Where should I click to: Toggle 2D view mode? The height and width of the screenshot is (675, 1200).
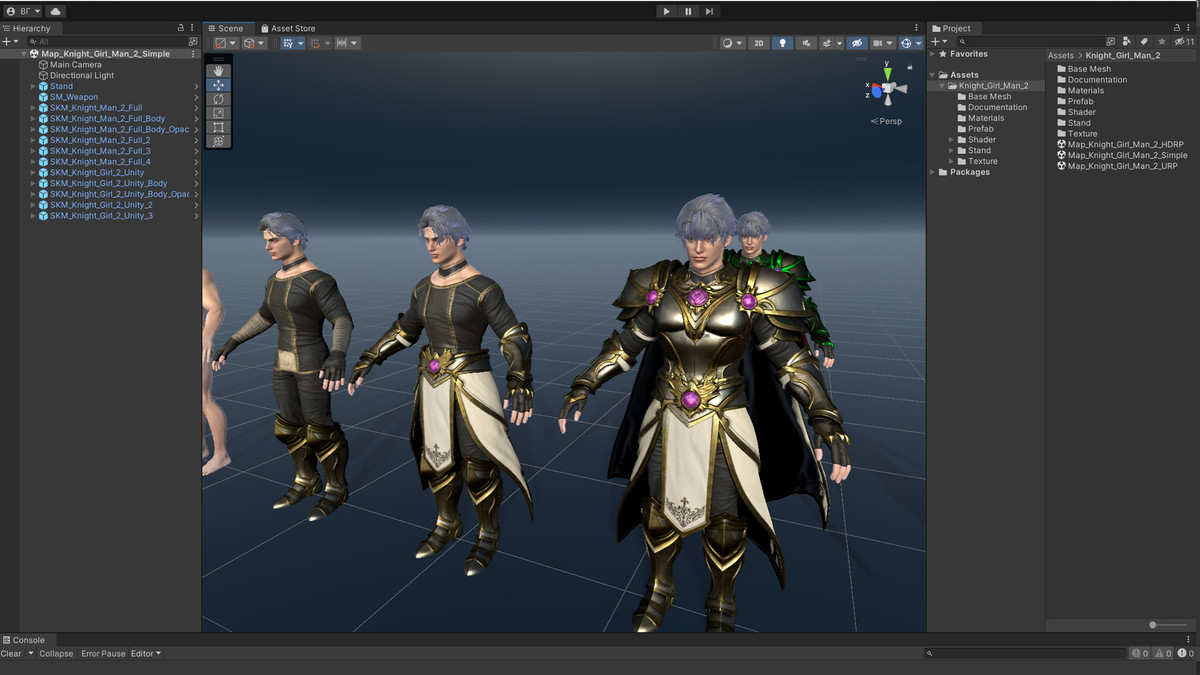tap(759, 43)
